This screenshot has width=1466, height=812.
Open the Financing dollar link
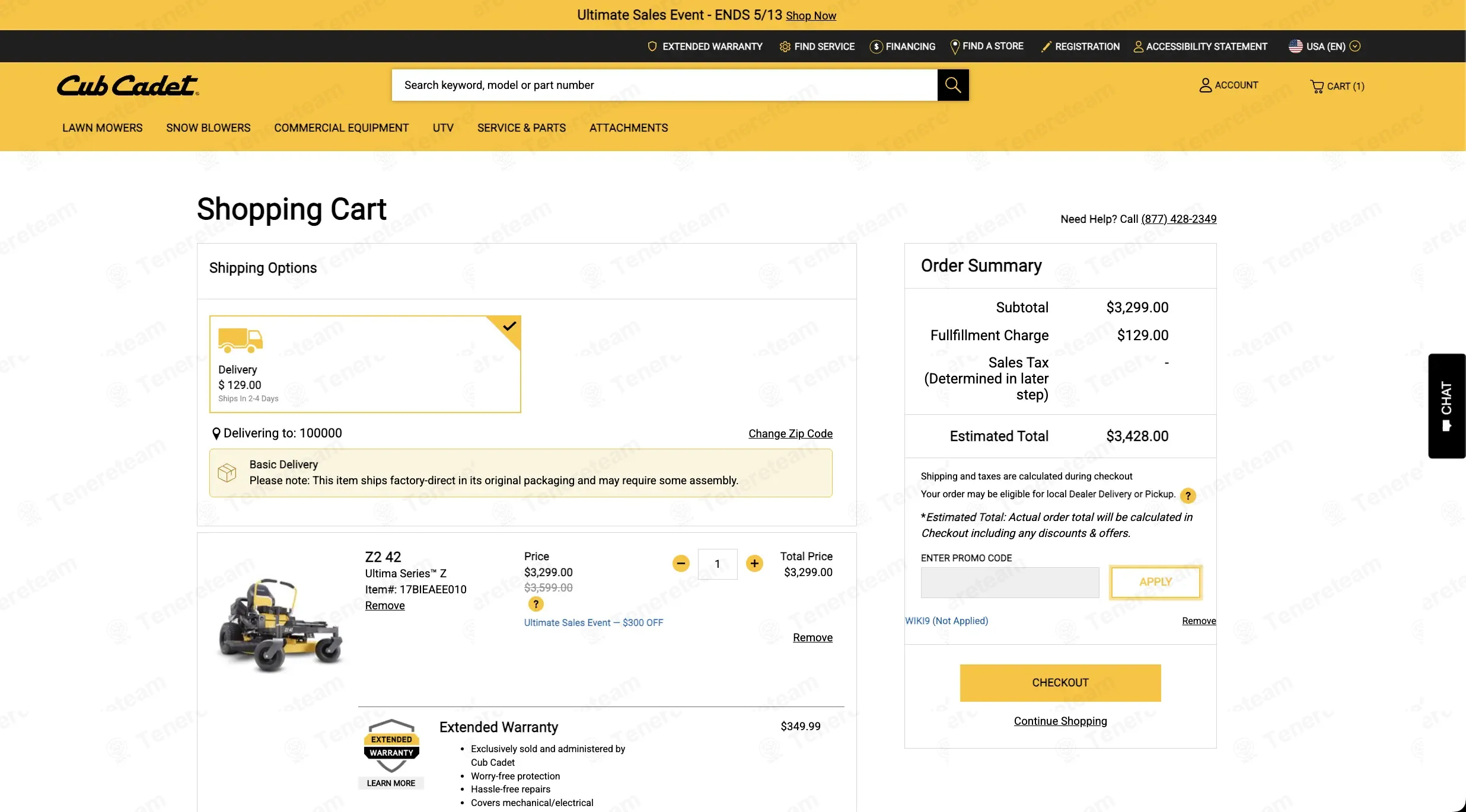tap(903, 46)
